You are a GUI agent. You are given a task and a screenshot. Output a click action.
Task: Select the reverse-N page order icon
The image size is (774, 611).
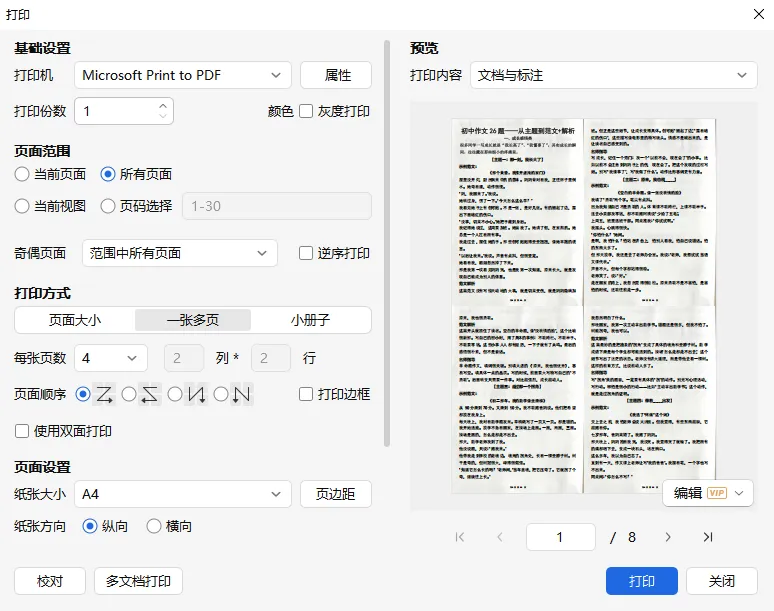click(196, 394)
